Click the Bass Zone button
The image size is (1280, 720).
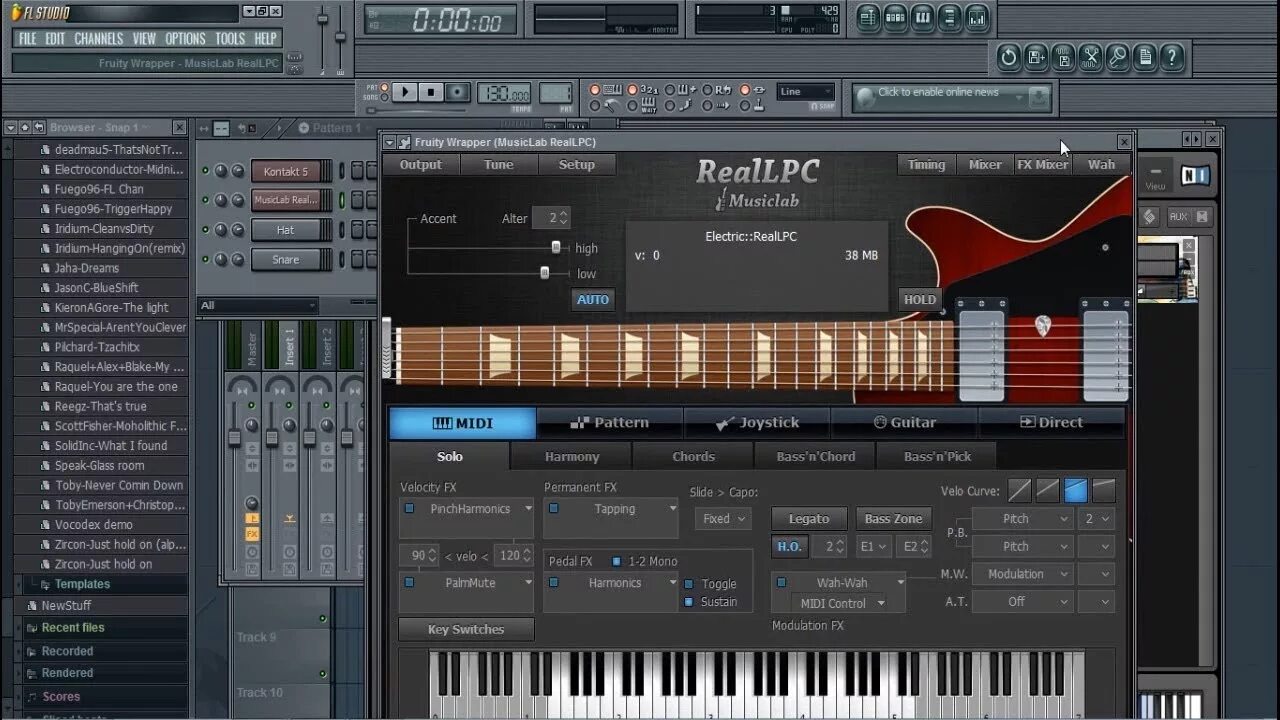pos(893,519)
